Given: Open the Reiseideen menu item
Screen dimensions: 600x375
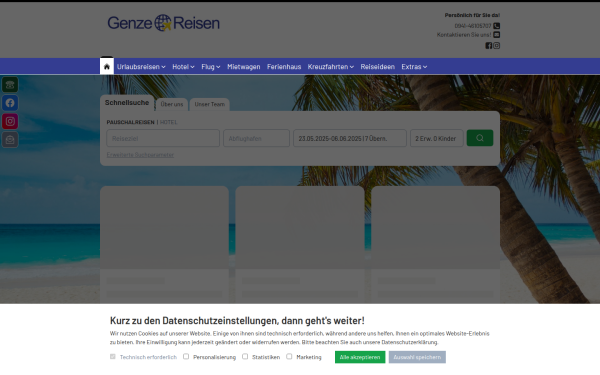Looking at the screenshot, I should click(x=377, y=67).
